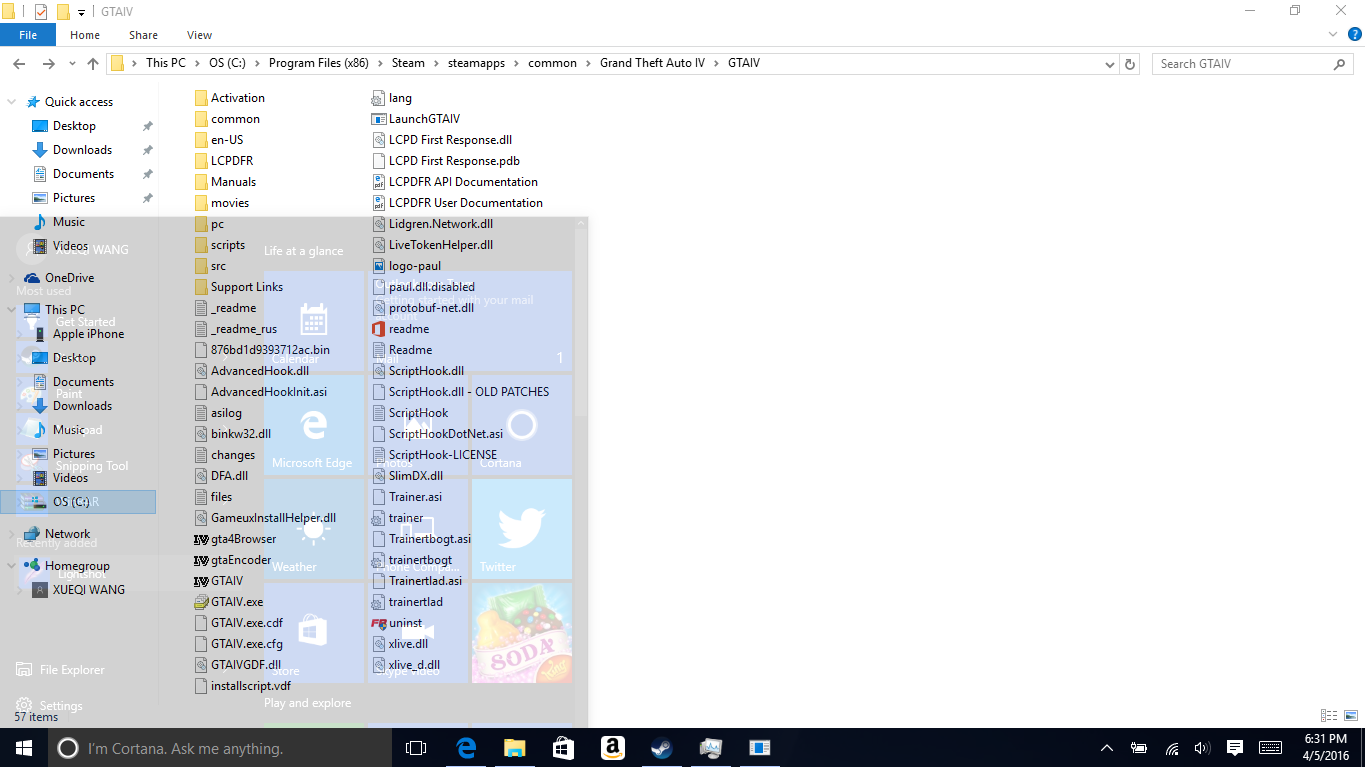Select Pictures under Quick access

tap(74, 198)
